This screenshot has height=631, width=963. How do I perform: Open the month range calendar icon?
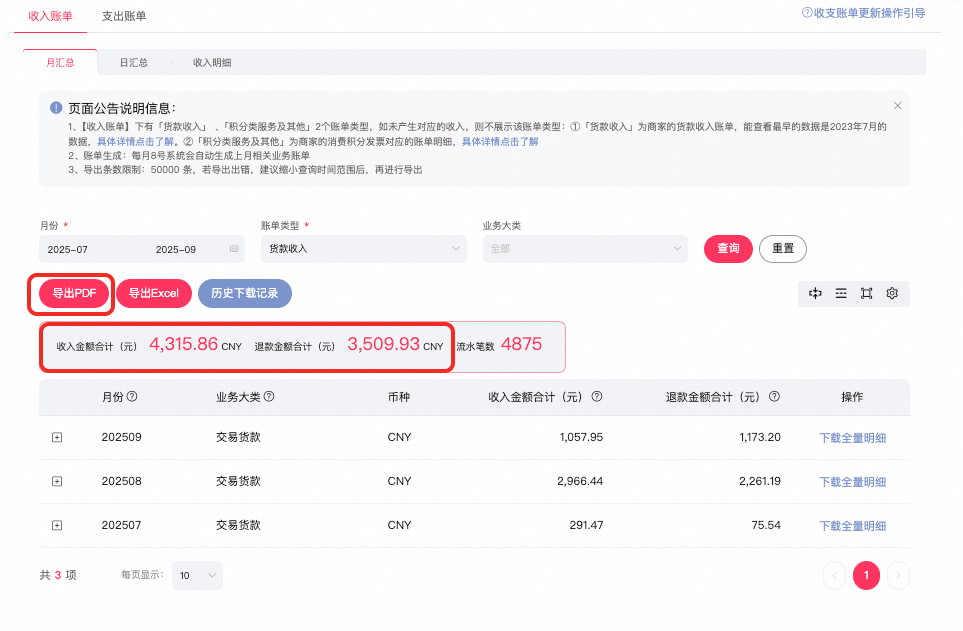pos(234,249)
